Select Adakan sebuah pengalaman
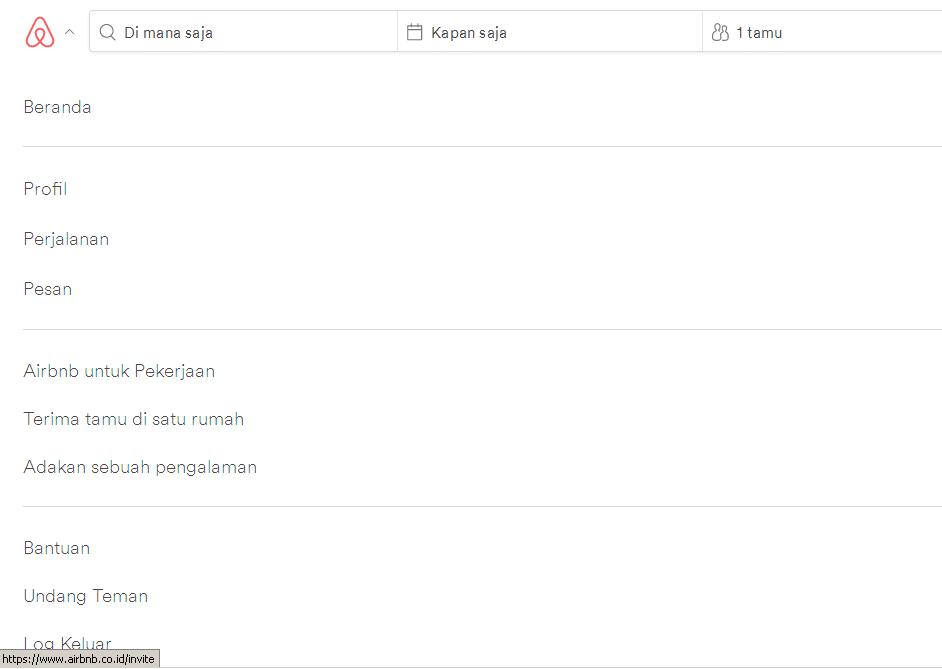 pos(140,467)
